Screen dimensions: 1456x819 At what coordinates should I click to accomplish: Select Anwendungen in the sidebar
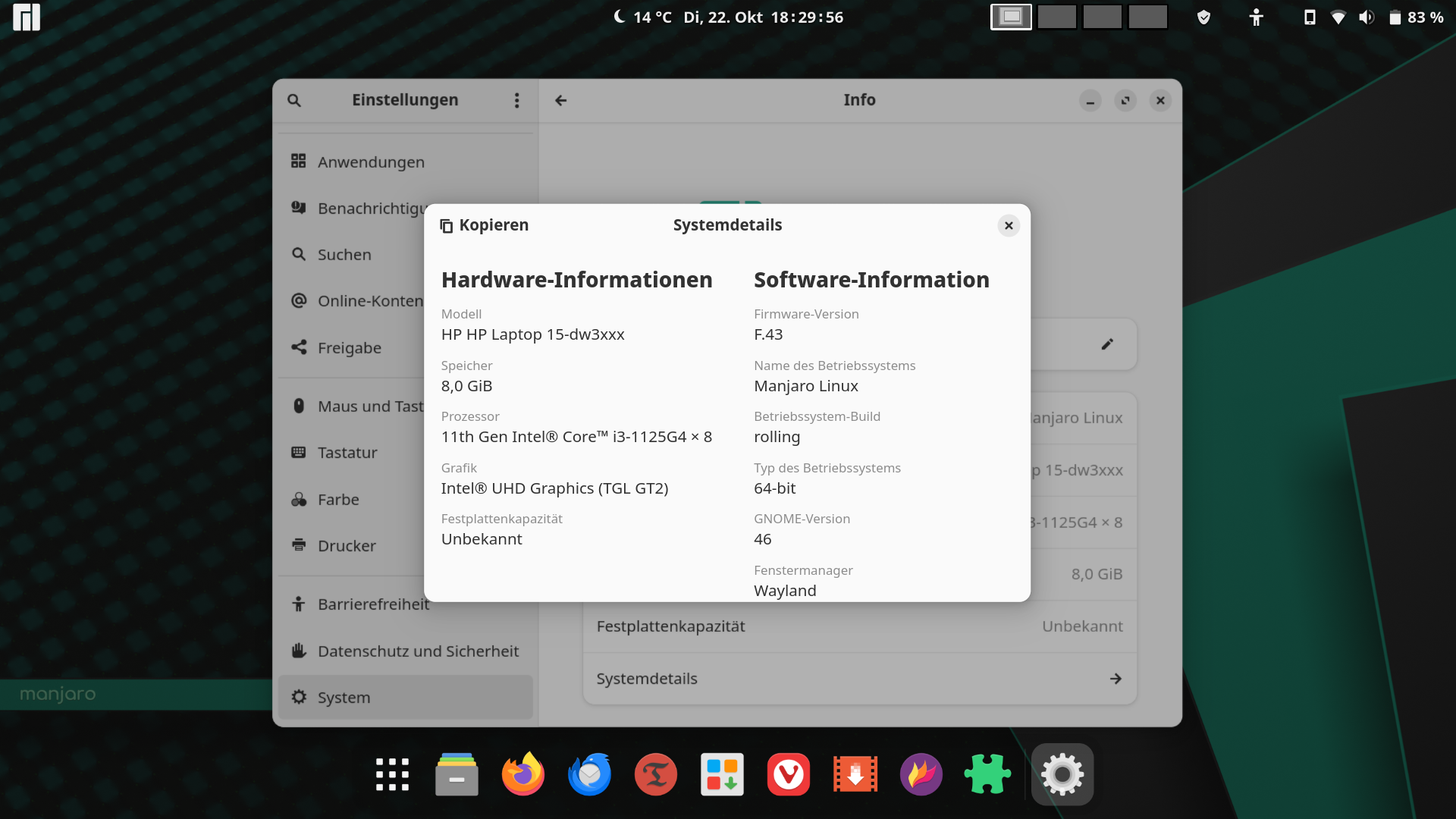pyautogui.click(x=371, y=162)
